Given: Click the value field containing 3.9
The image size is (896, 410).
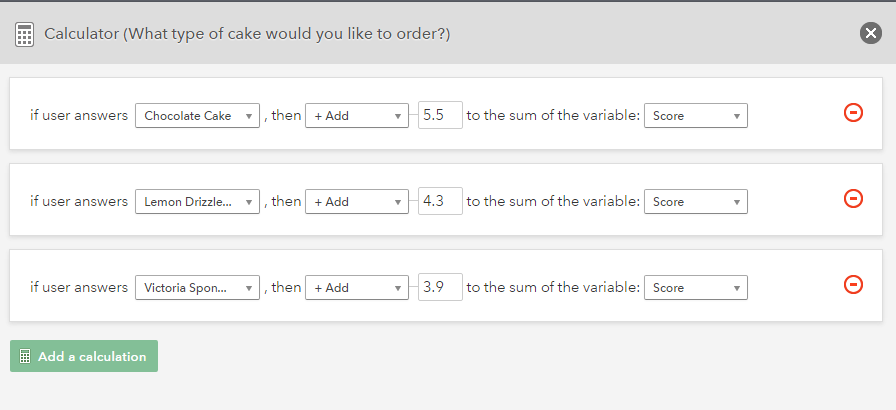Looking at the screenshot, I should tap(440, 287).
